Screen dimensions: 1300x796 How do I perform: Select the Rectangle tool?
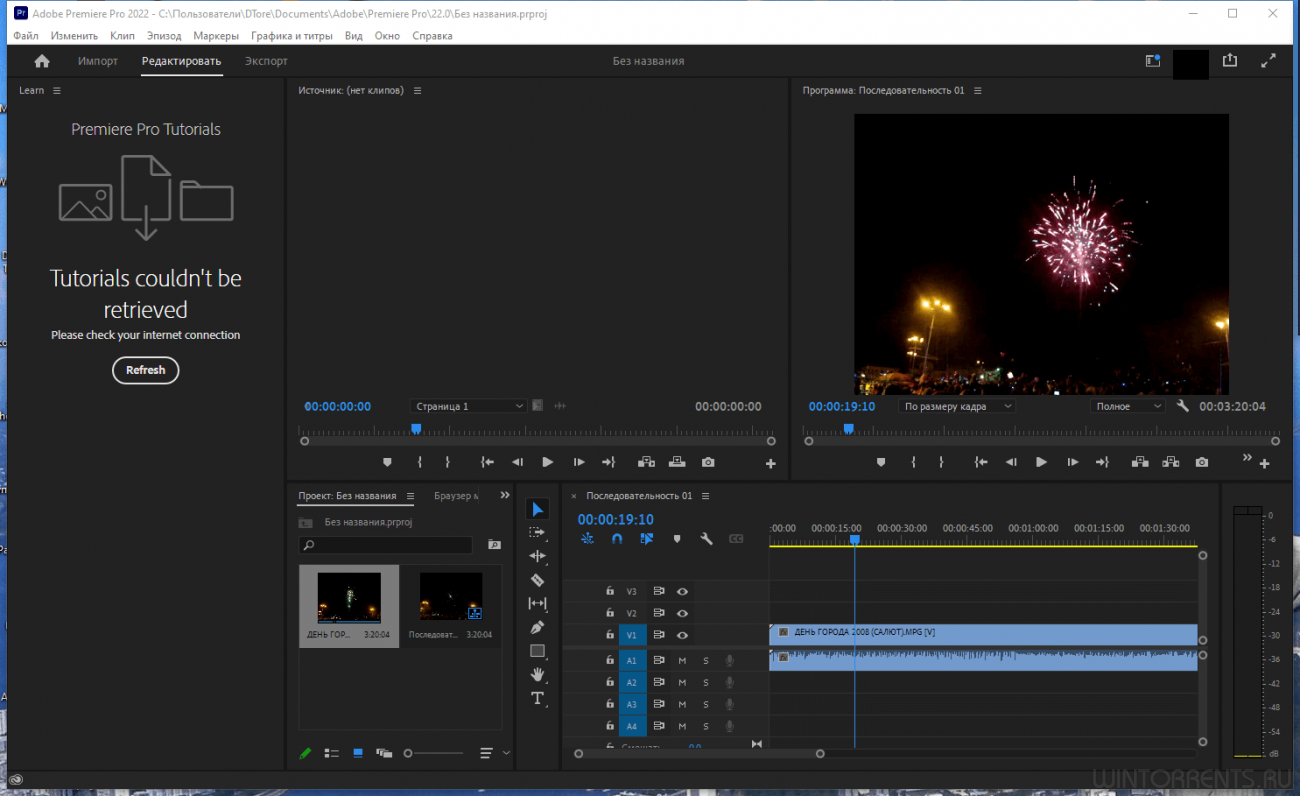pyautogui.click(x=537, y=651)
